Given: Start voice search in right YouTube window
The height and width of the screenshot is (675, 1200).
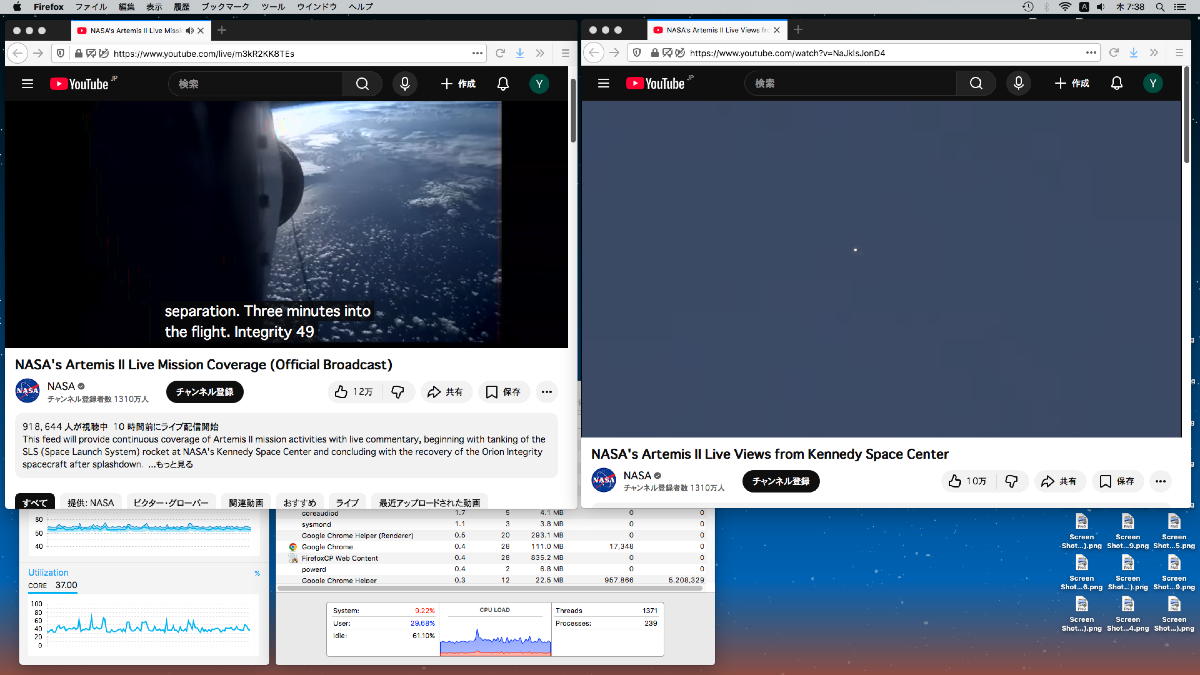Looking at the screenshot, I should 1018,84.
